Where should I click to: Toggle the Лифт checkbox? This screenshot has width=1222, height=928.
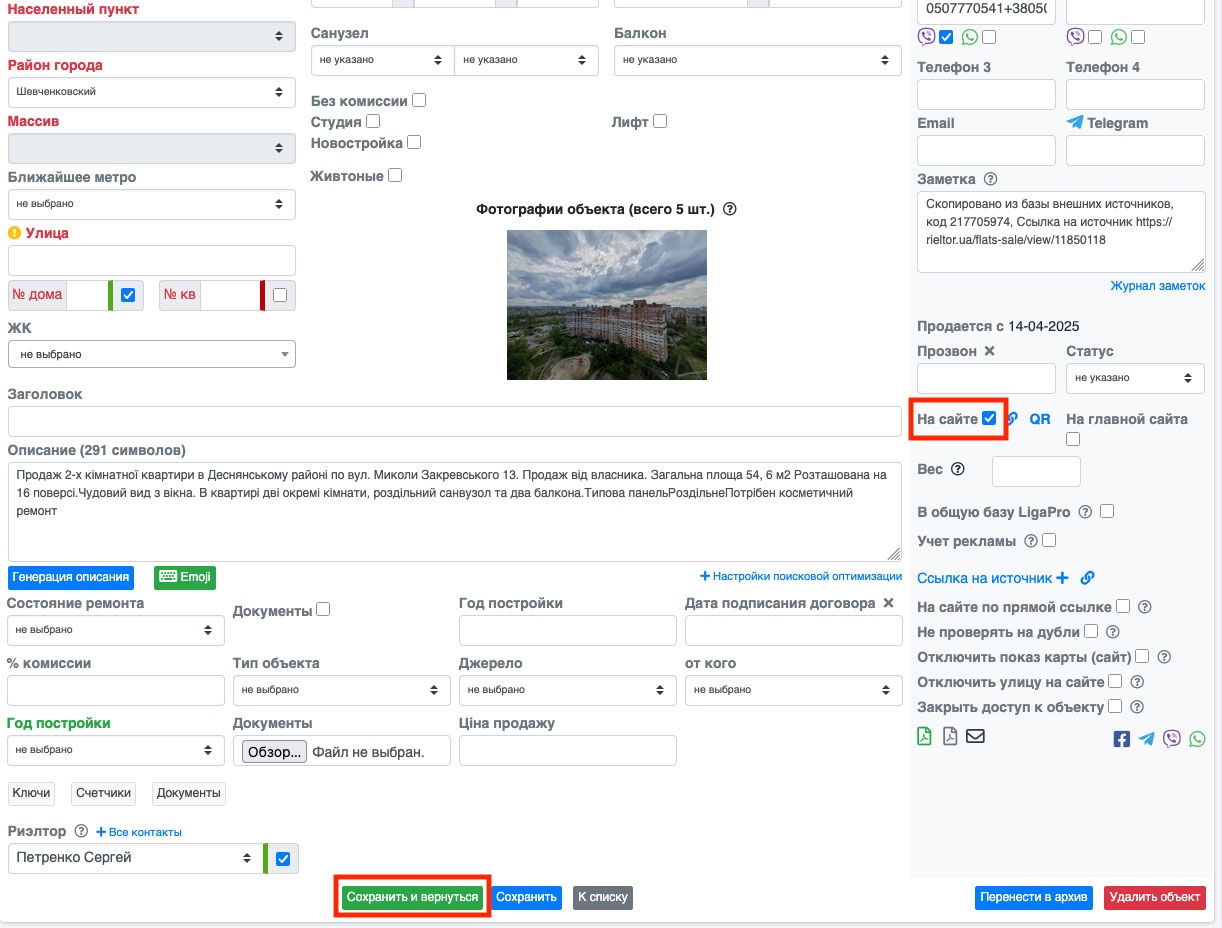point(659,121)
